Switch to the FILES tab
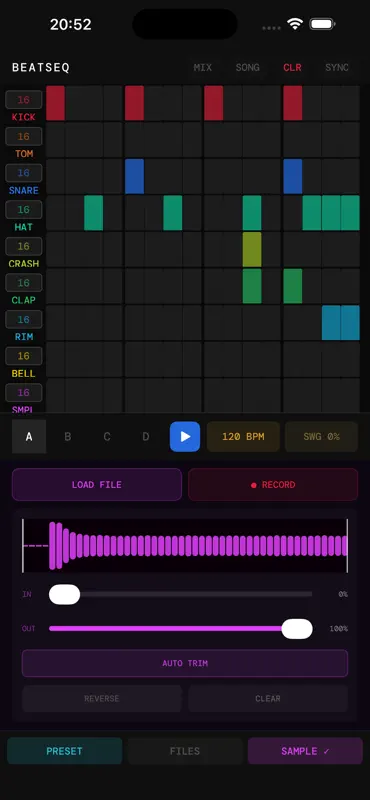370x800 pixels. click(x=185, y=751)
